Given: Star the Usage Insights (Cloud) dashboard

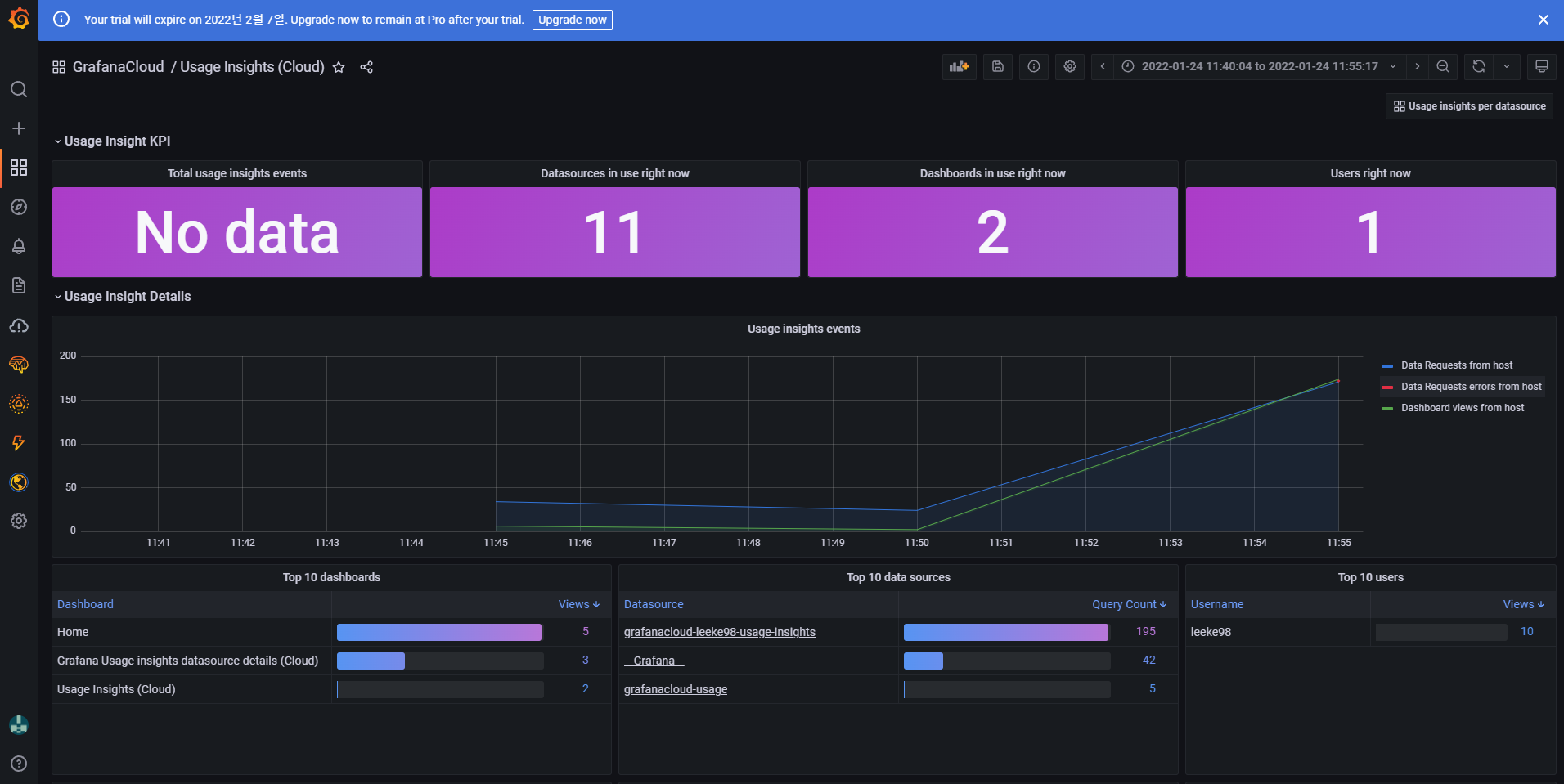Looking at the screenshot, I should [338, 67].
